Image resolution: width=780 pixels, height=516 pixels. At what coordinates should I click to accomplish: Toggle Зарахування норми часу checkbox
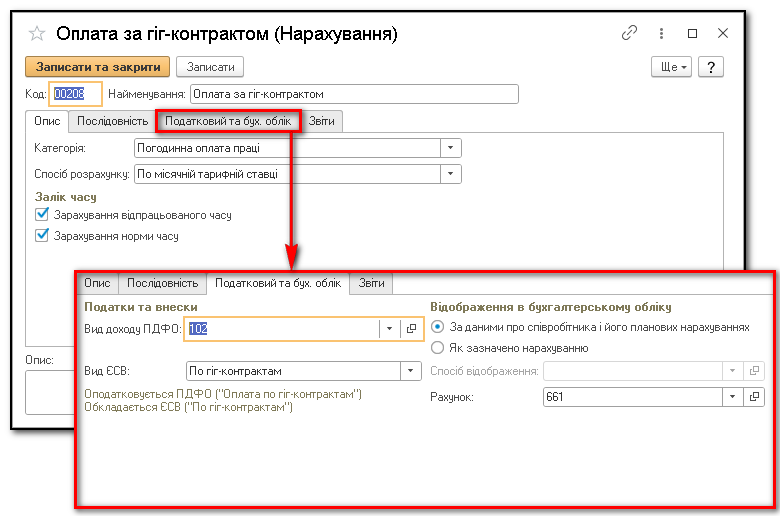tap(41, 236)
